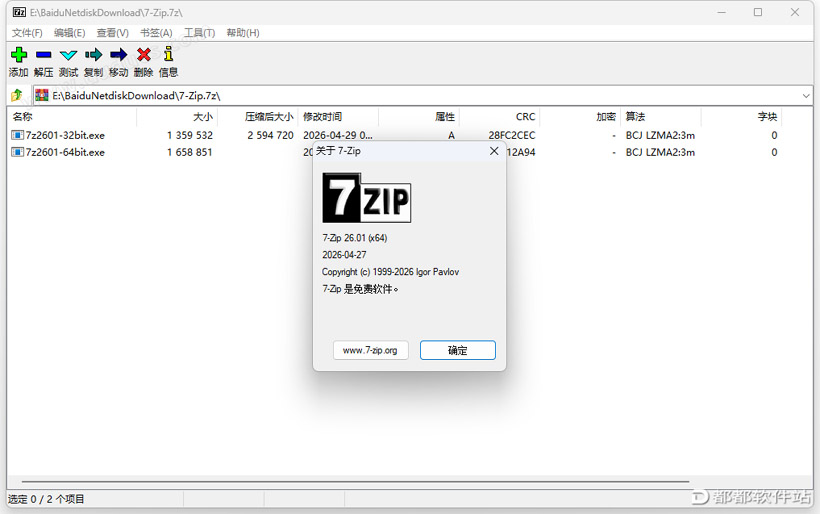Select file name 7z2601-64bit.exe
The width and height of the screenshot is (820, 514).
pos(65,152)
